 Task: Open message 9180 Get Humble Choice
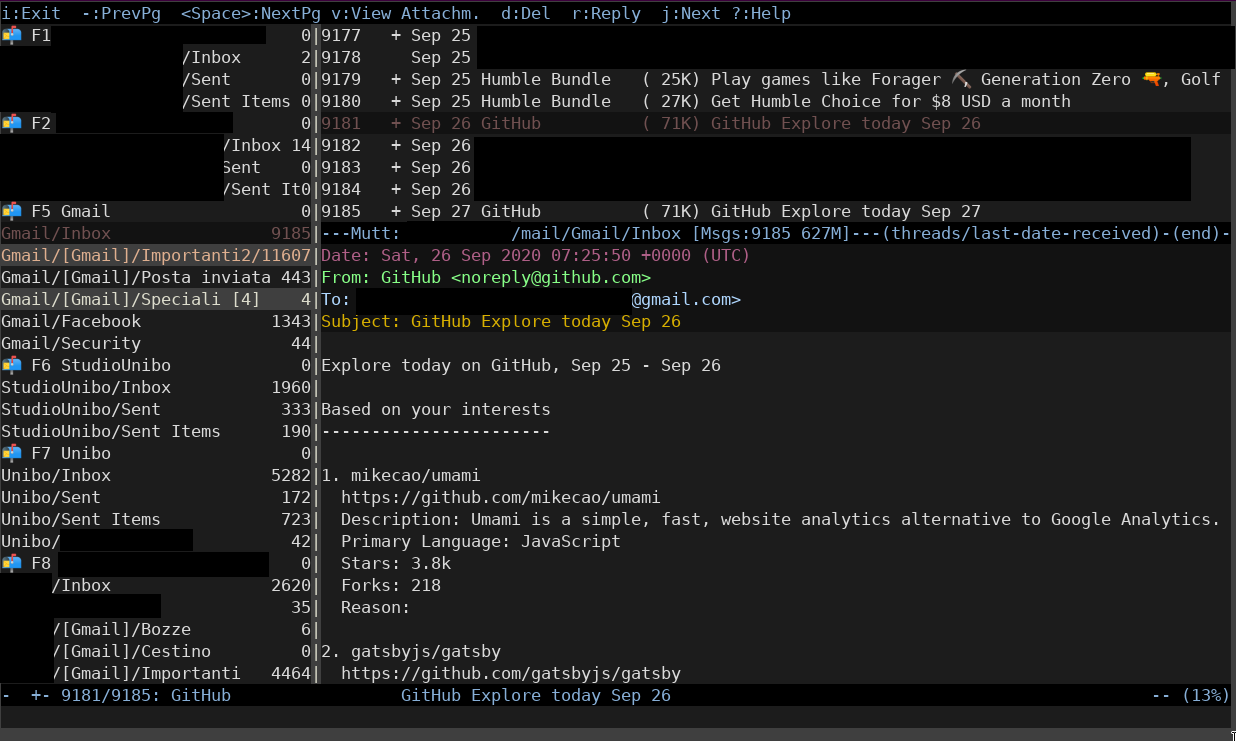[776, 102]
